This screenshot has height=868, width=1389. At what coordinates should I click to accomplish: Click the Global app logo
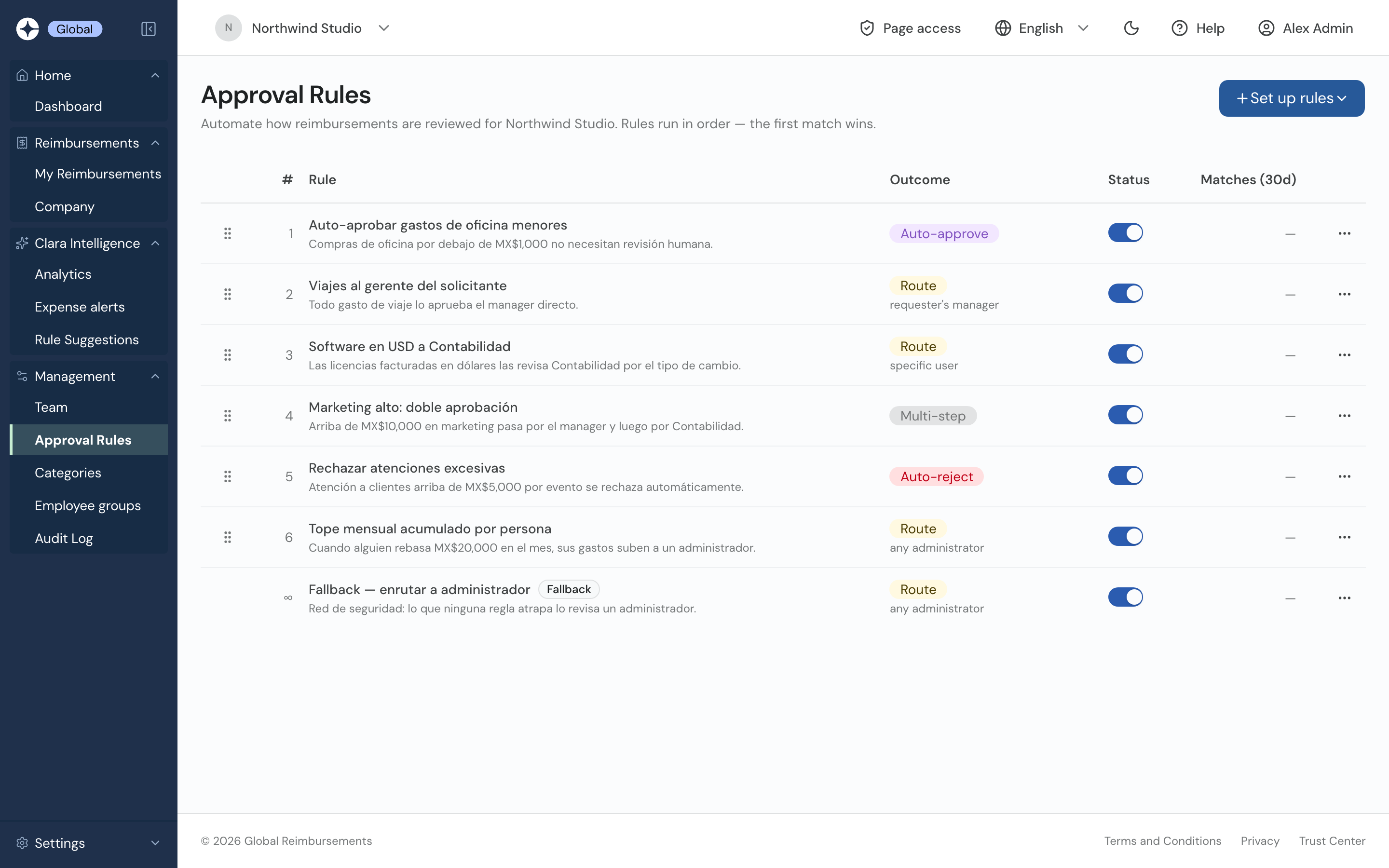pyautogui.click(x=27, y=29)
